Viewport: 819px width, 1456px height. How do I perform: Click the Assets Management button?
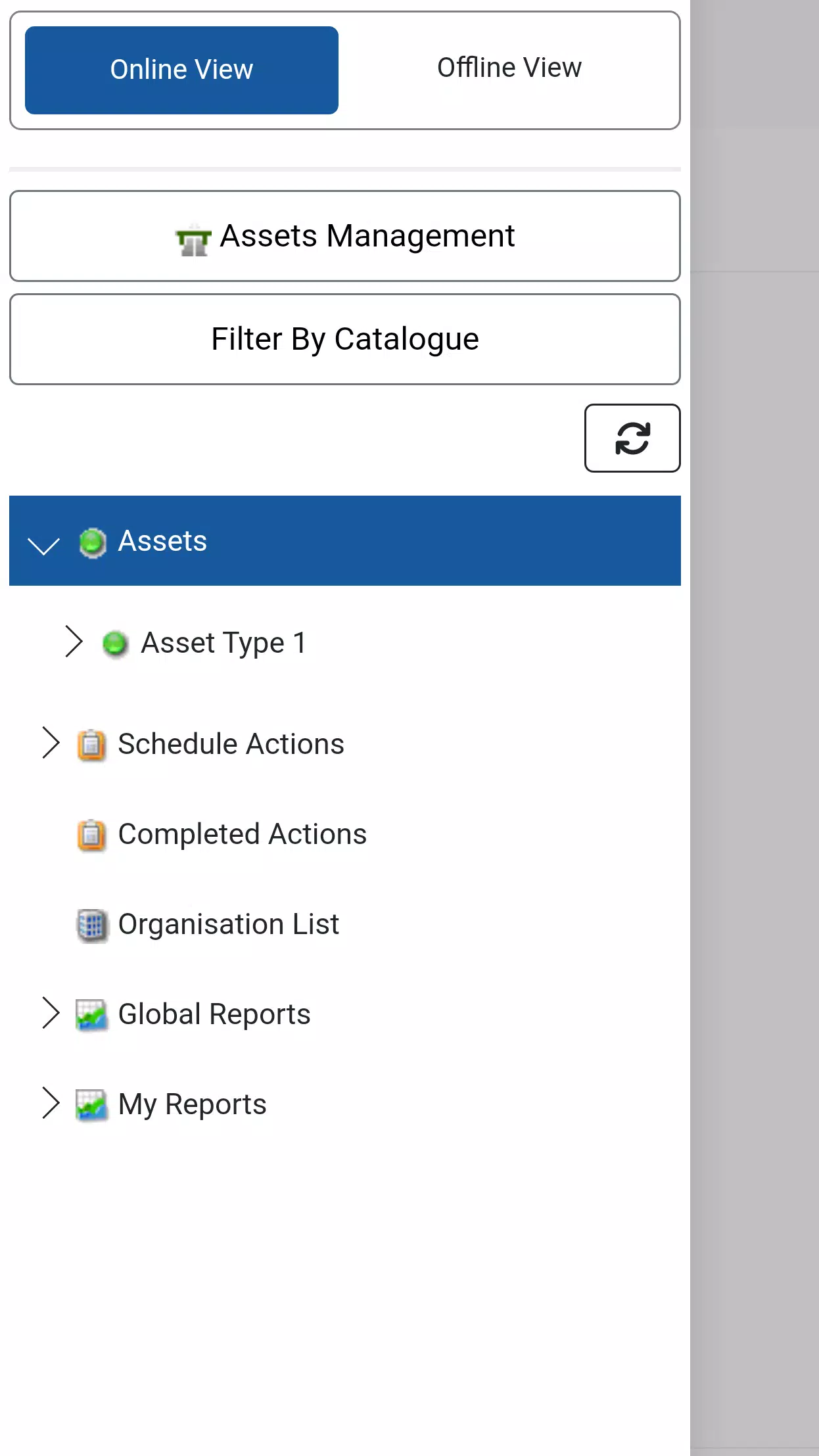pos(344,236)
